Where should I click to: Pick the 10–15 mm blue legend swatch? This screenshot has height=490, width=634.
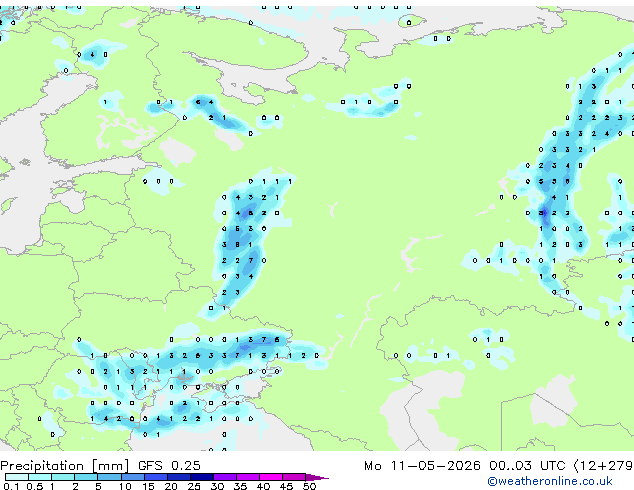point(132,477)
